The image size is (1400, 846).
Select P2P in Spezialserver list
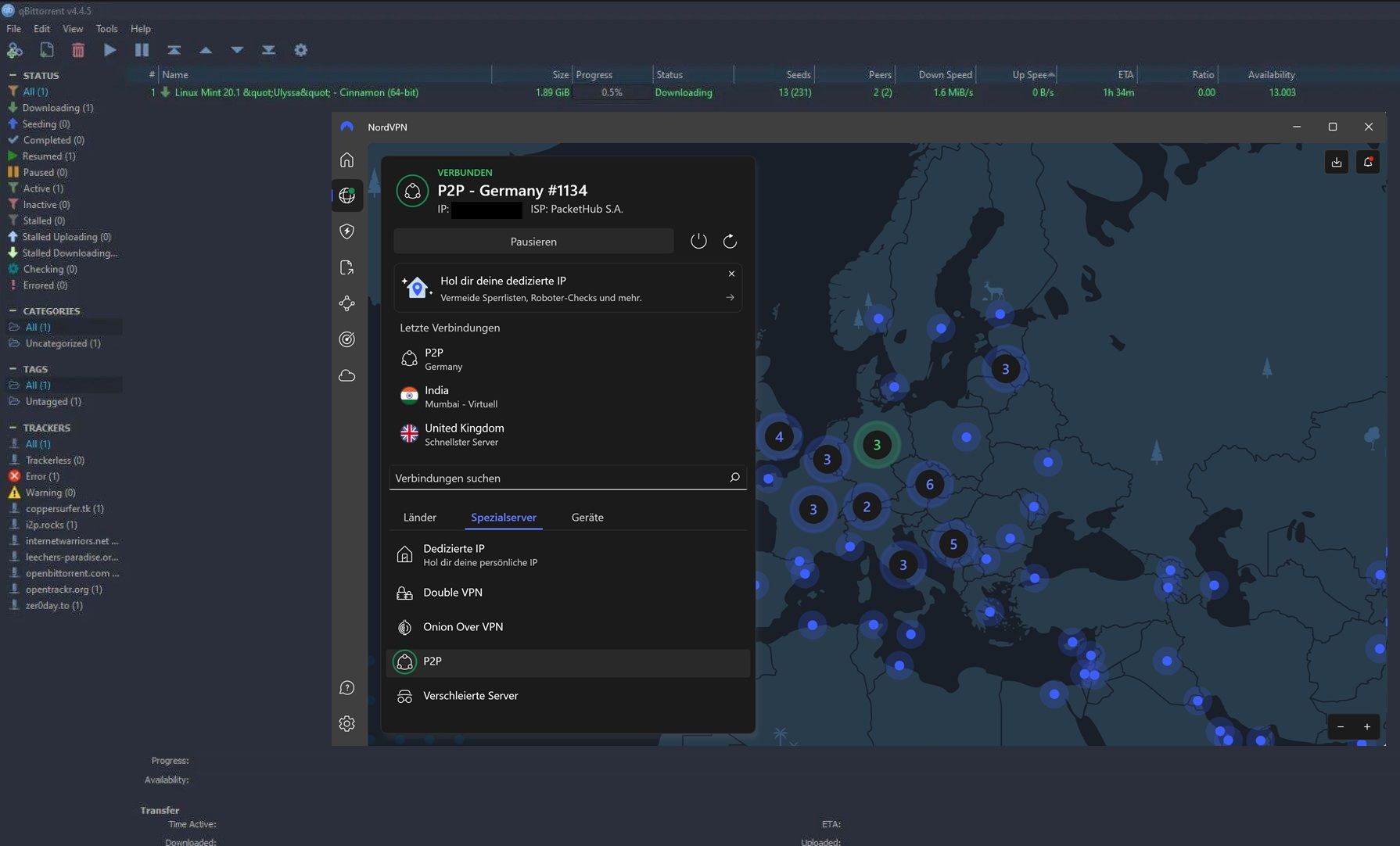[x=568, y=662]
